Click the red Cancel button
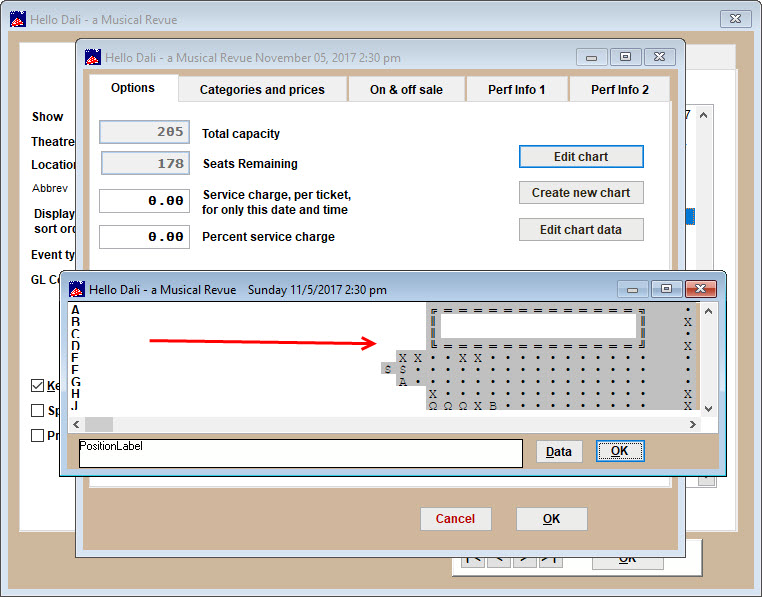The height and width of the screenshot is (597, 762). click(455, 519)
